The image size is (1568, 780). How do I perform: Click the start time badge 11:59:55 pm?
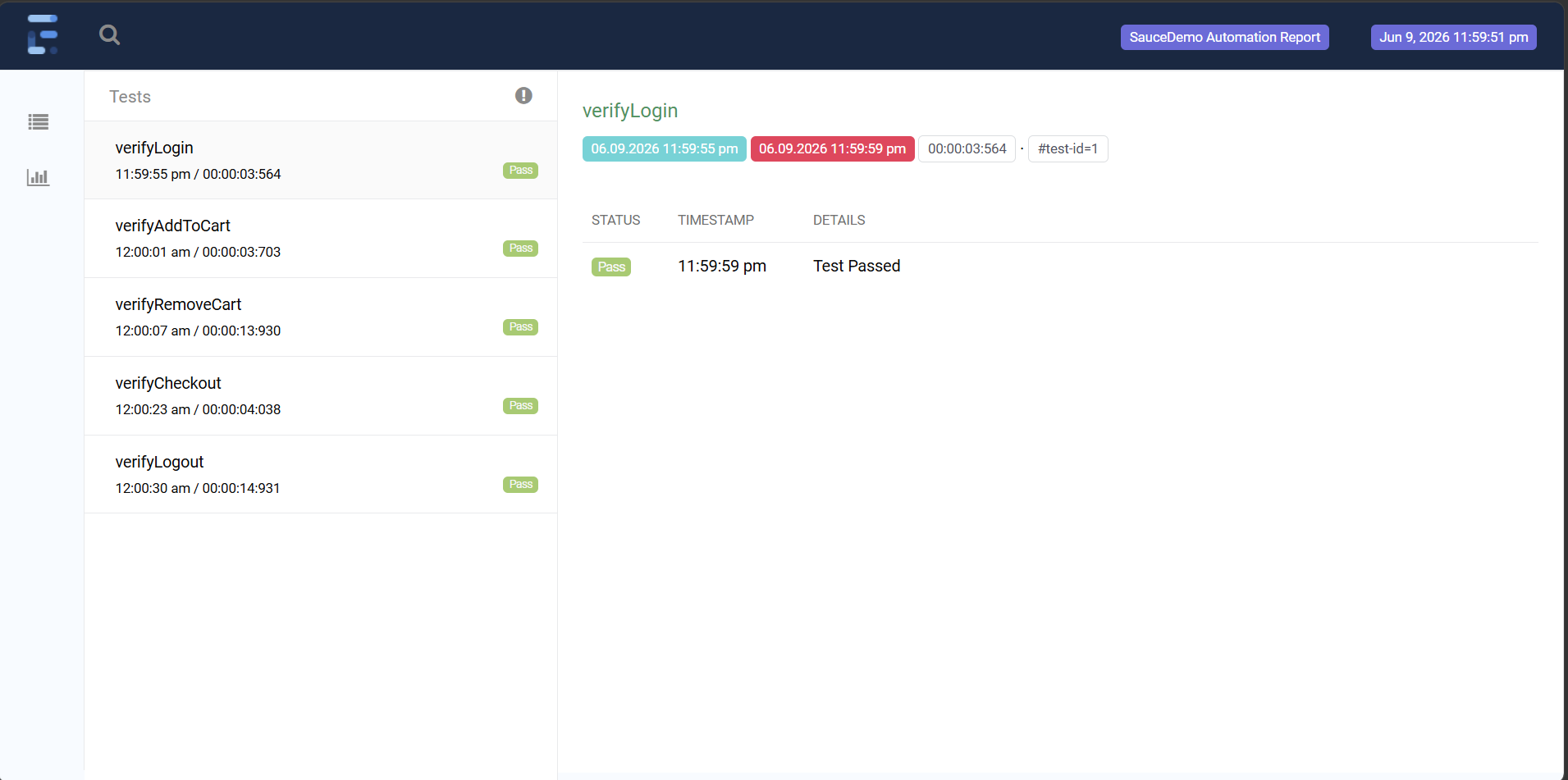664,148
